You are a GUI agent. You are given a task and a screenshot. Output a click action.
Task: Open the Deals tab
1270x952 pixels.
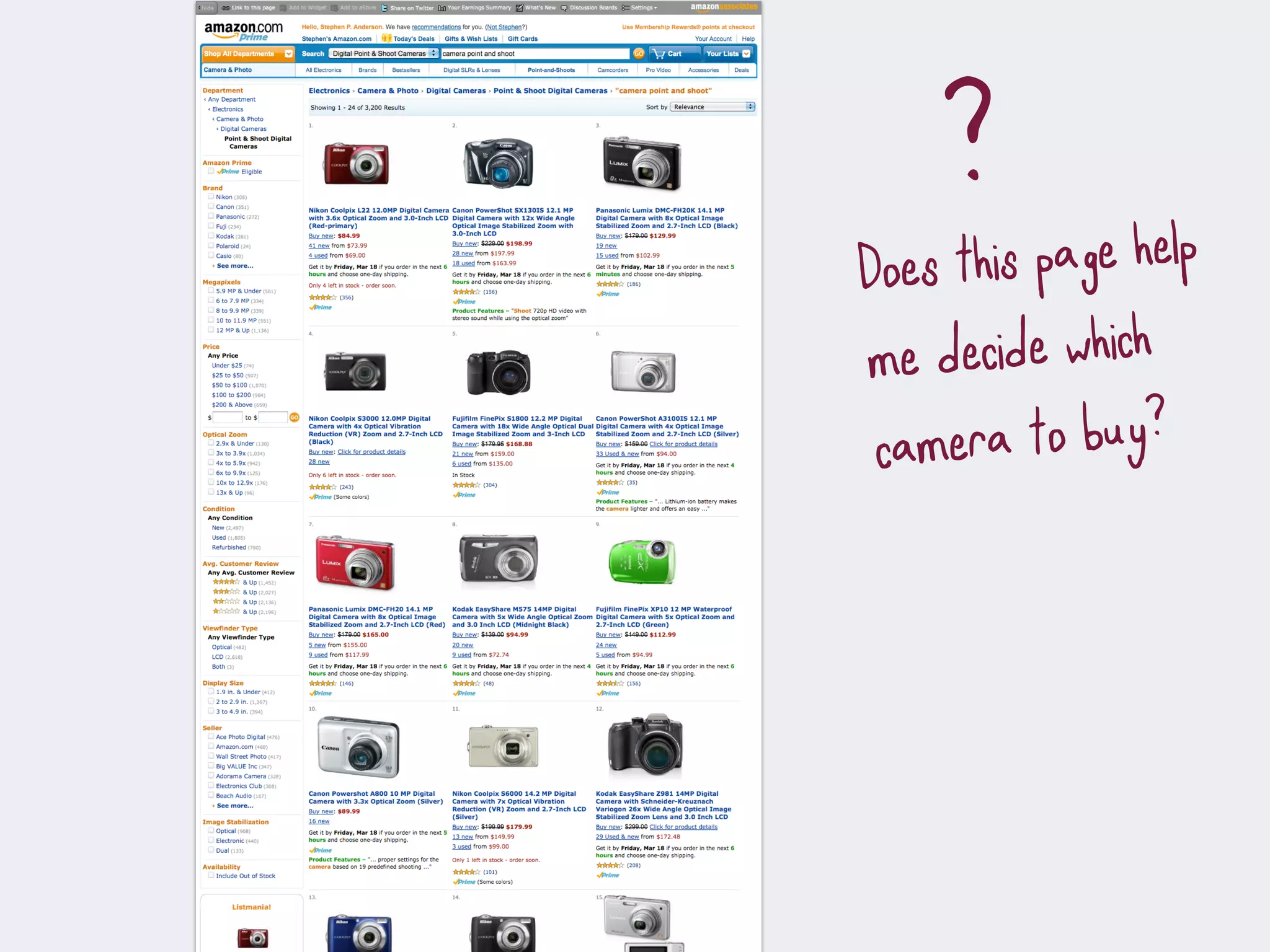pos(742,70)
